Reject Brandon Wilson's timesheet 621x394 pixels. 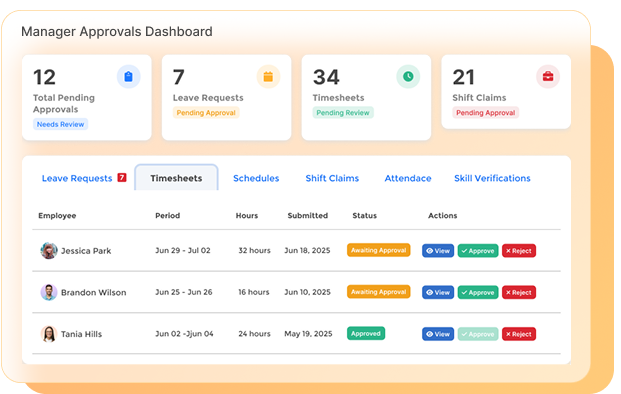point(519,292)
